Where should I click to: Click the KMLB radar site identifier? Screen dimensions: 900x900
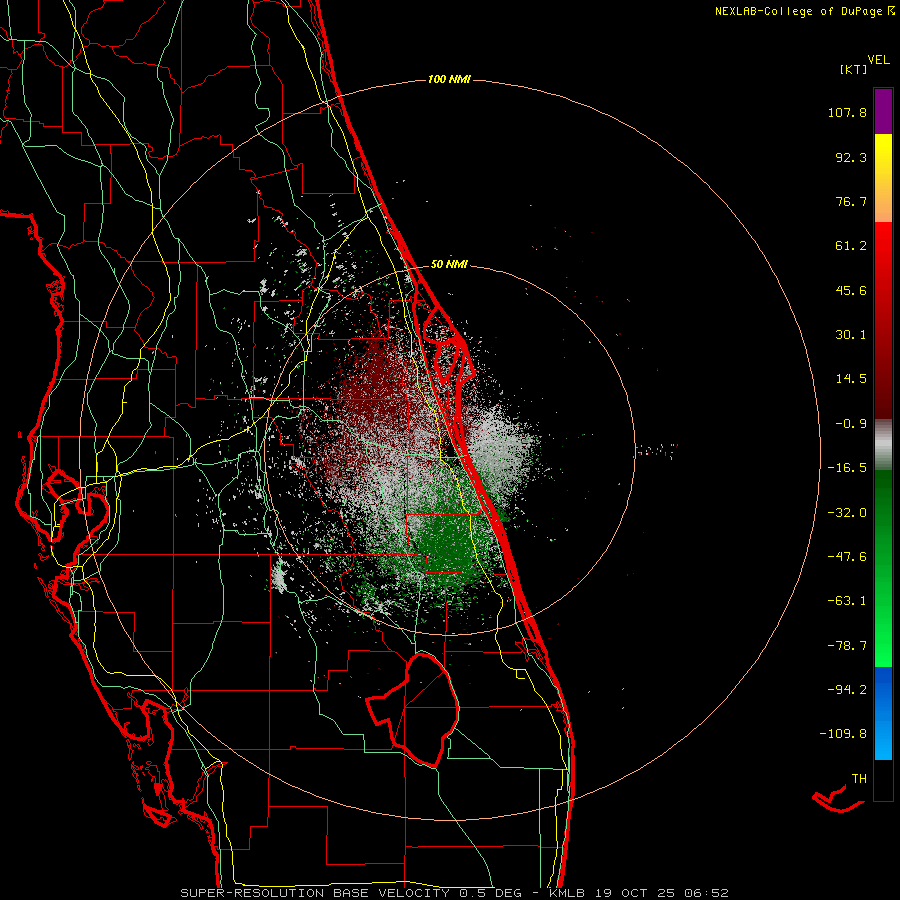coord(568,893)
